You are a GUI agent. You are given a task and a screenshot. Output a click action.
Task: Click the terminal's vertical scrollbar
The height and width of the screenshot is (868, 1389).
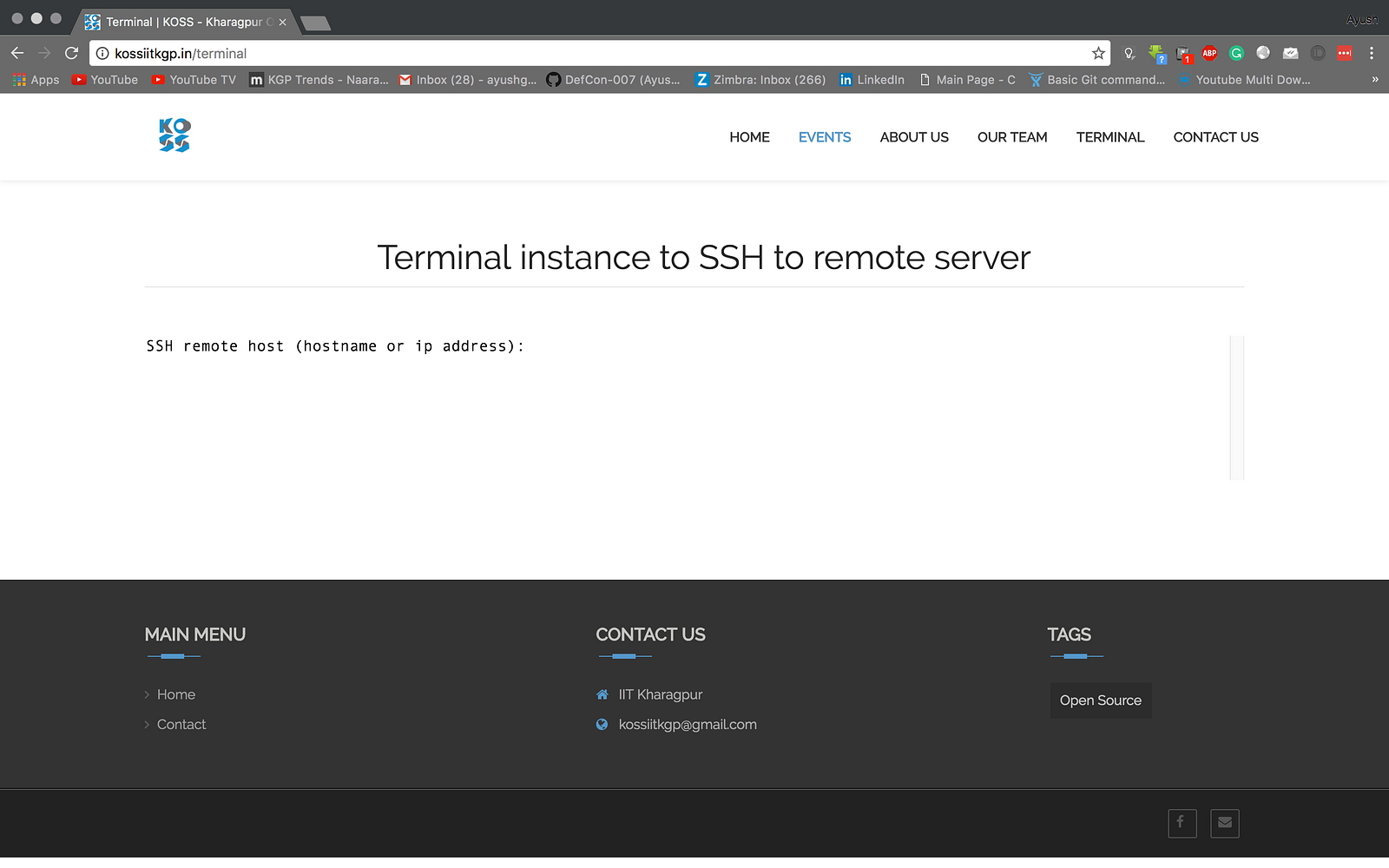click(1237, 408)
